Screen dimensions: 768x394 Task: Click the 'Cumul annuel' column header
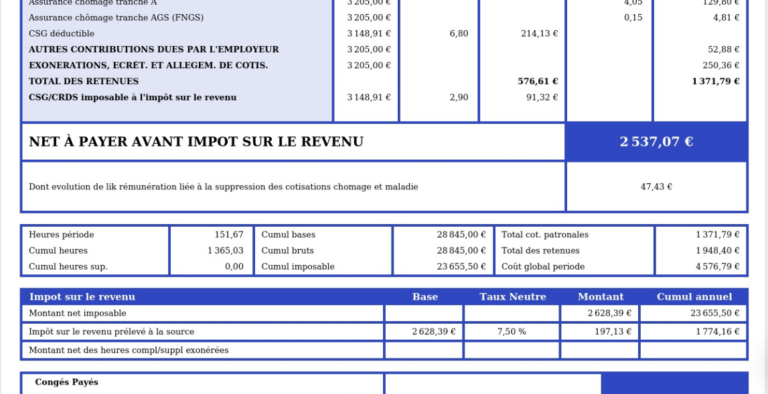pos(695,297)
